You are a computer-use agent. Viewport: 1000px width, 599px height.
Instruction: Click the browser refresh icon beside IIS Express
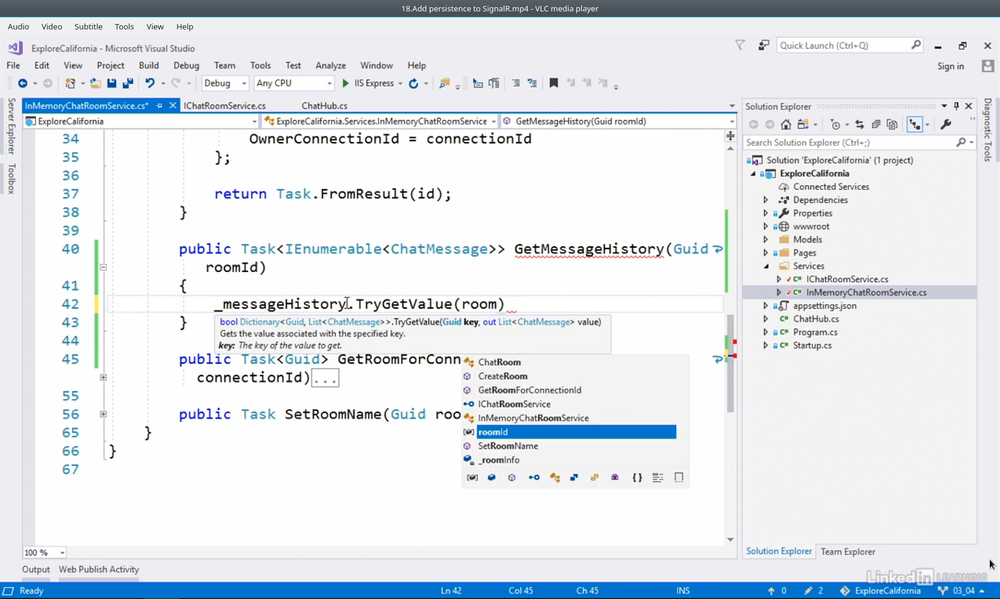413,84
